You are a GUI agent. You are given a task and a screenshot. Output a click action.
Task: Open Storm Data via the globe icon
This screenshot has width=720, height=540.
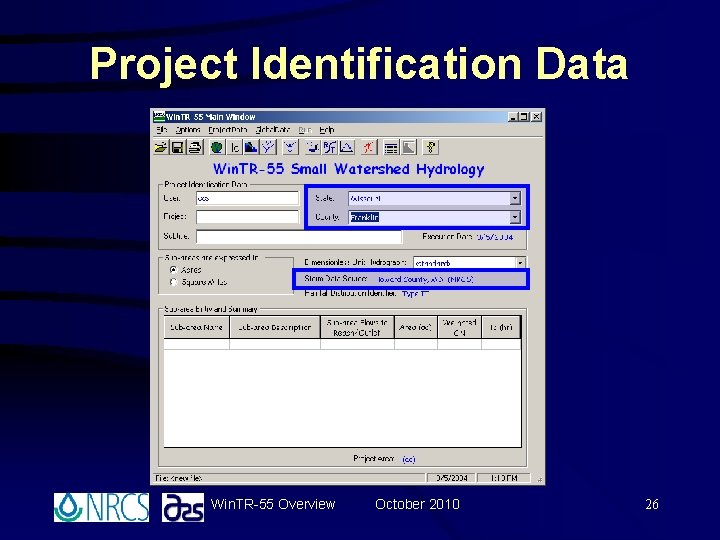pyautogui.click(x=217, y=147)
